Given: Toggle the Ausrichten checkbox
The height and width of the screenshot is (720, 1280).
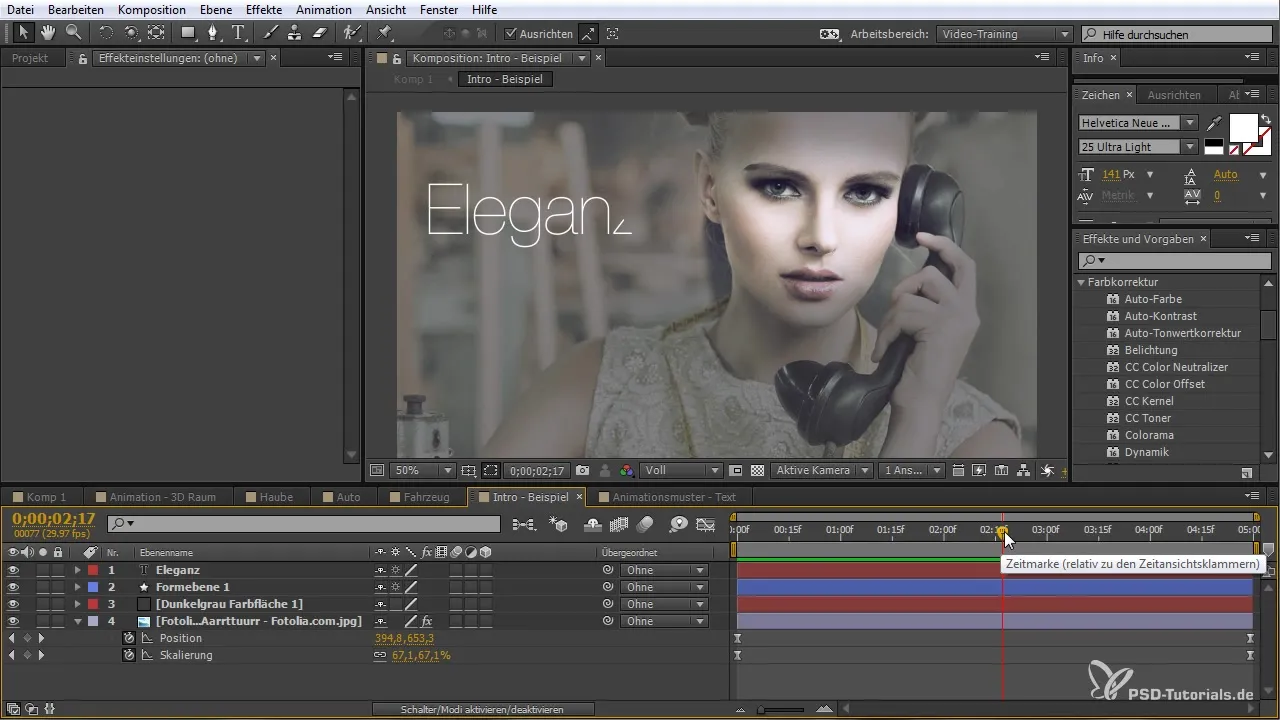Looking at the screenshot, I should pos(511,33).
